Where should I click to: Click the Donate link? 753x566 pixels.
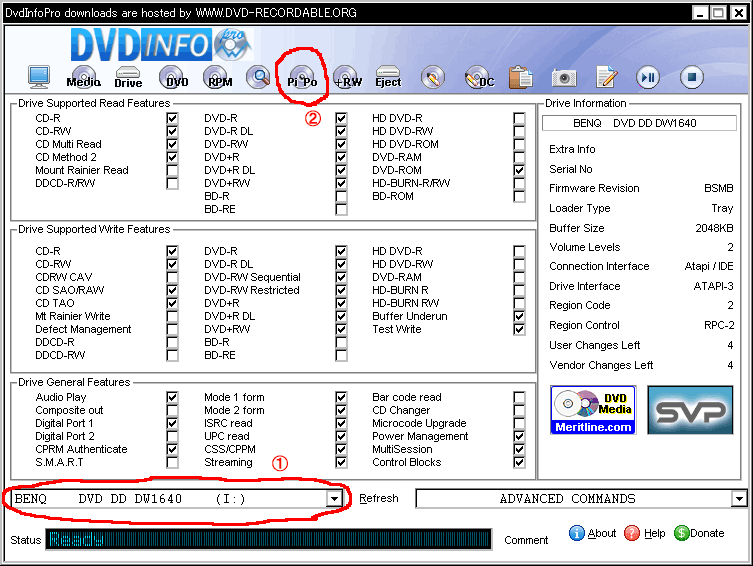pyautogui.click(x=707, y=533)
